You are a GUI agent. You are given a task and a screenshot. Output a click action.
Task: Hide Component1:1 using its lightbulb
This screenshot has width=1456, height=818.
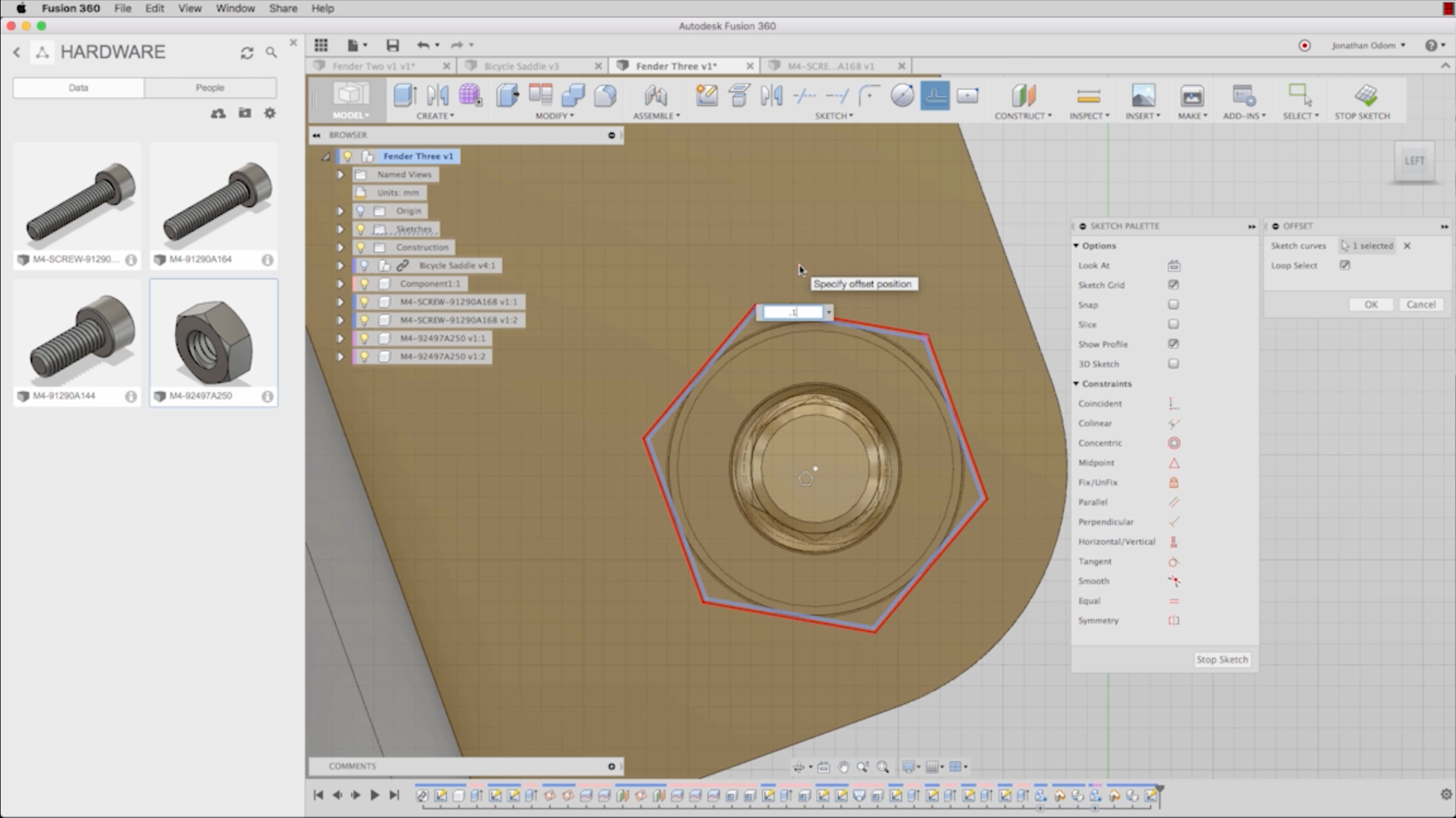pyautogui.click(x=364, y=284)
